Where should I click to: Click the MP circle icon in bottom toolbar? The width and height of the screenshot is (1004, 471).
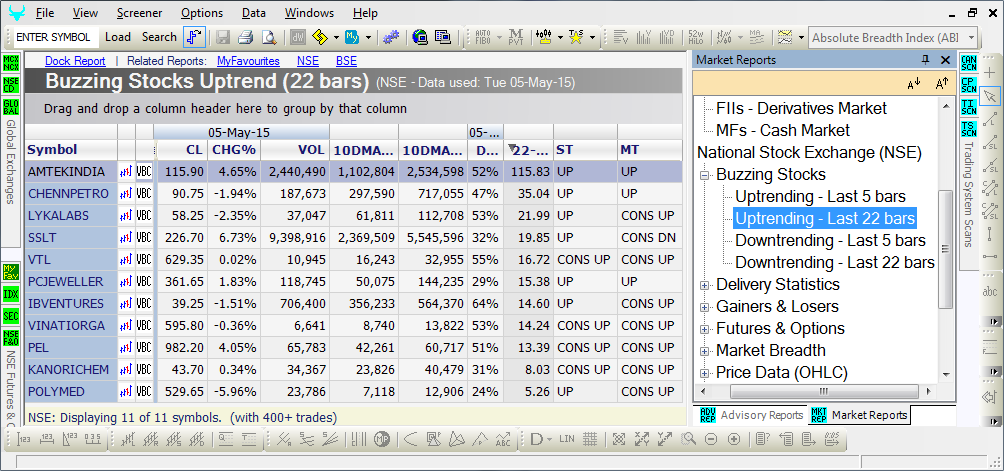click(382, 439)
